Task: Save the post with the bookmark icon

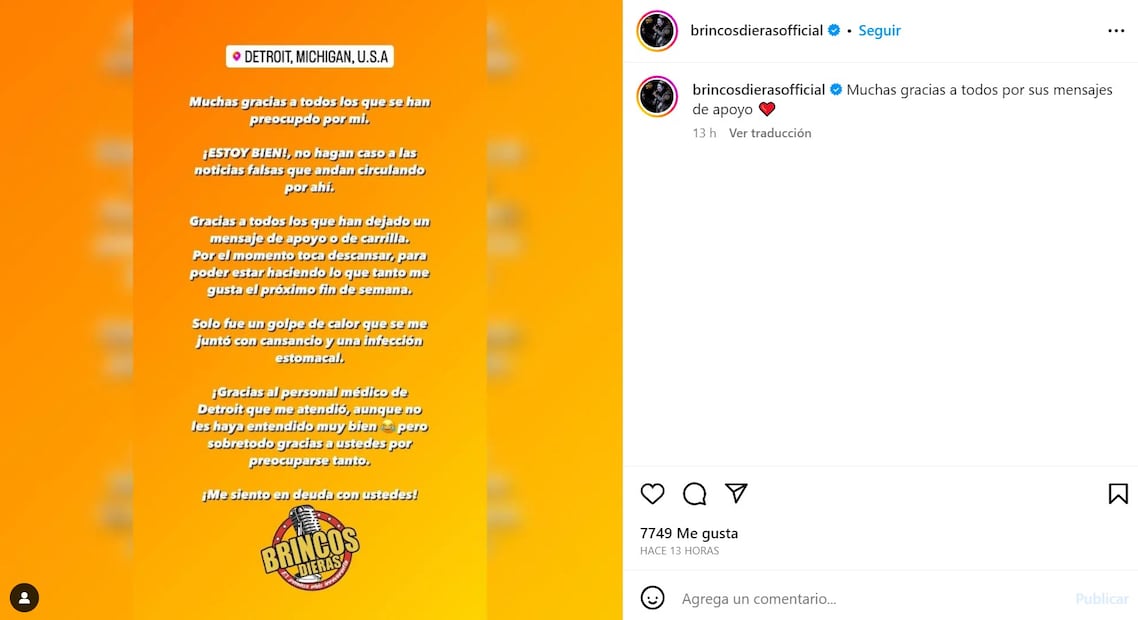Action: [x=1118, y=494]
